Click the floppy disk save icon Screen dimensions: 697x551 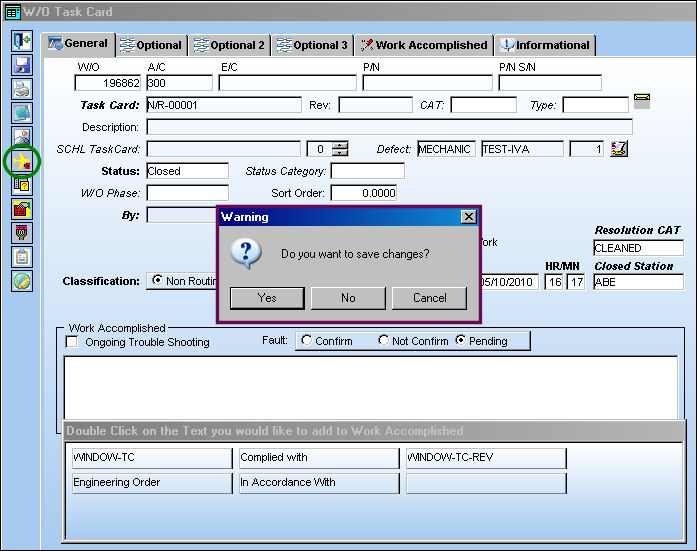pos(22,65)
